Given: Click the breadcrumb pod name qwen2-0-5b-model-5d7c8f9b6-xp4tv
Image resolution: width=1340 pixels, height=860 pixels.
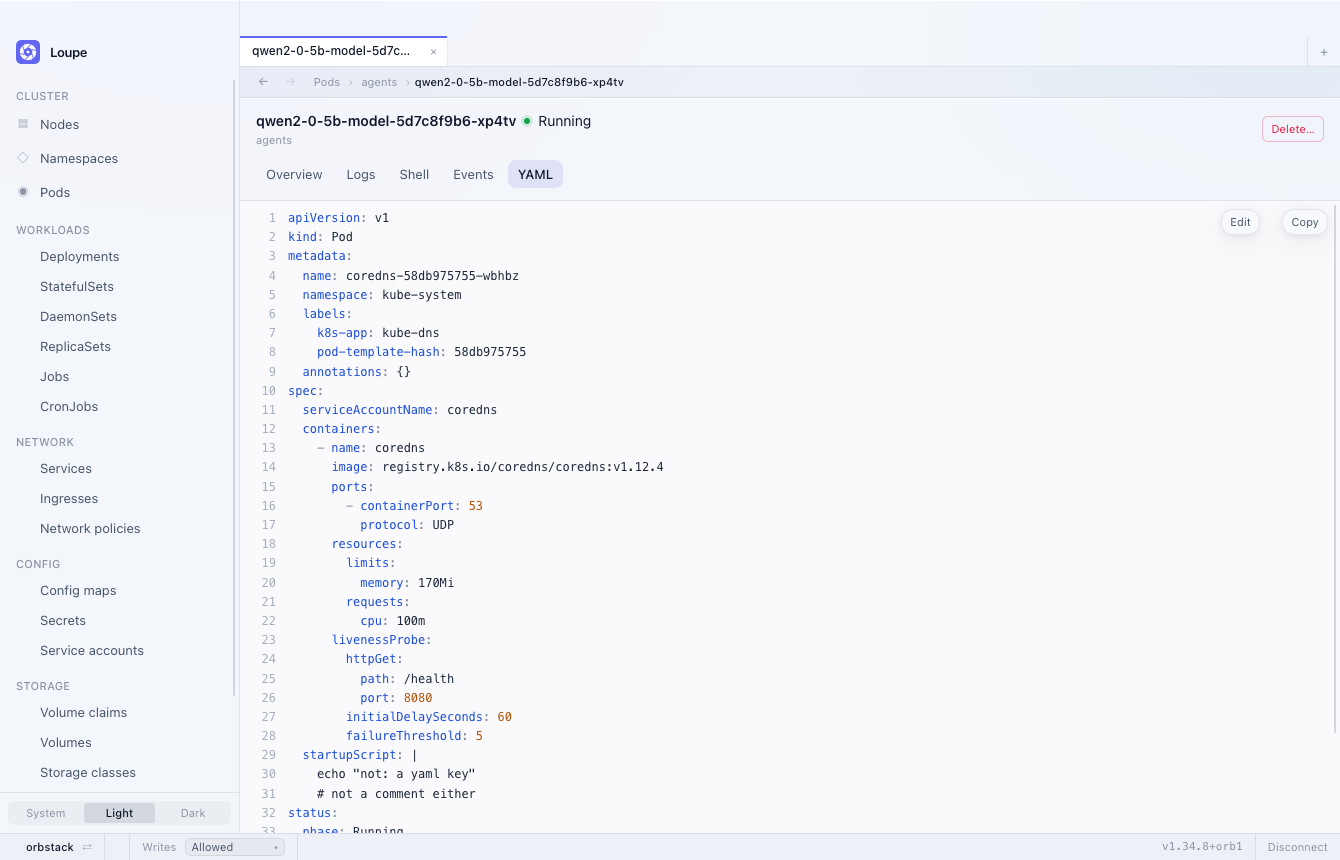Looking at the screenshot, I should pos(519,82).
